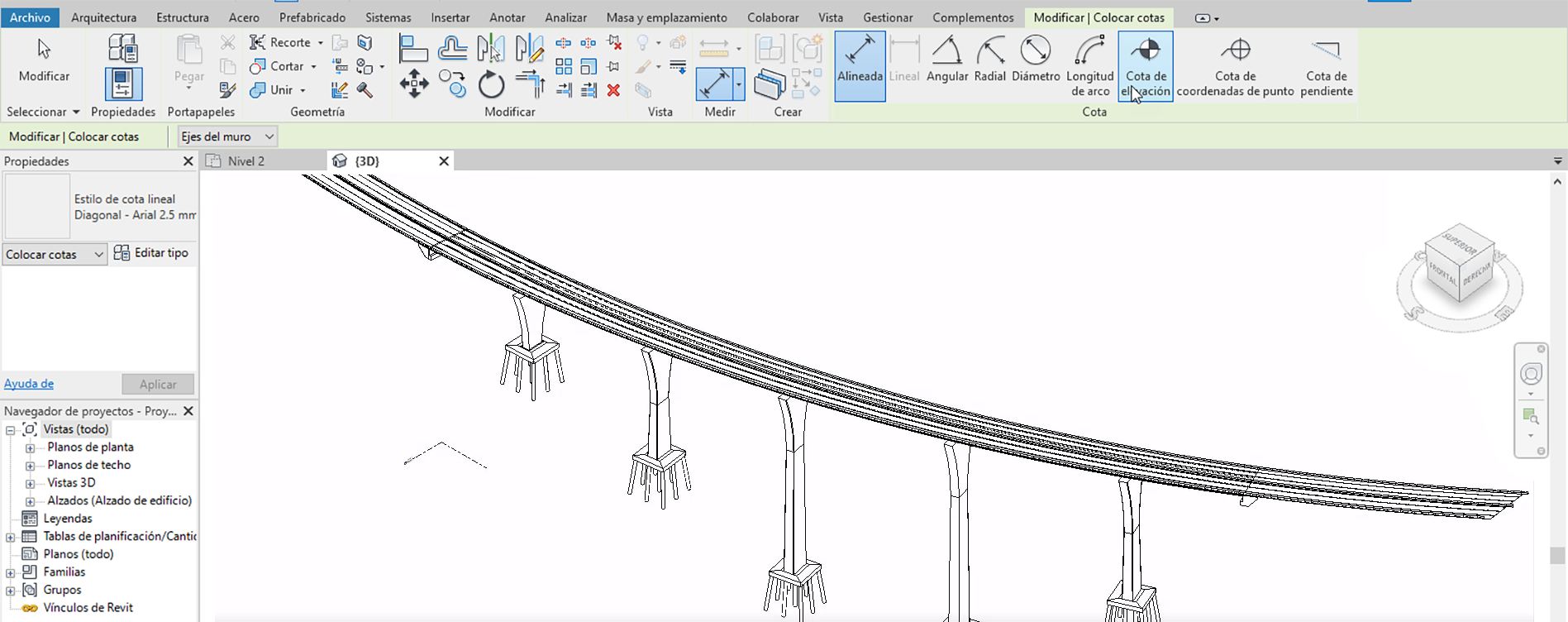Viewport: 1568px width, 622px height.
Task: Select the Measure ruler tool icon
Action: [714, 46]
